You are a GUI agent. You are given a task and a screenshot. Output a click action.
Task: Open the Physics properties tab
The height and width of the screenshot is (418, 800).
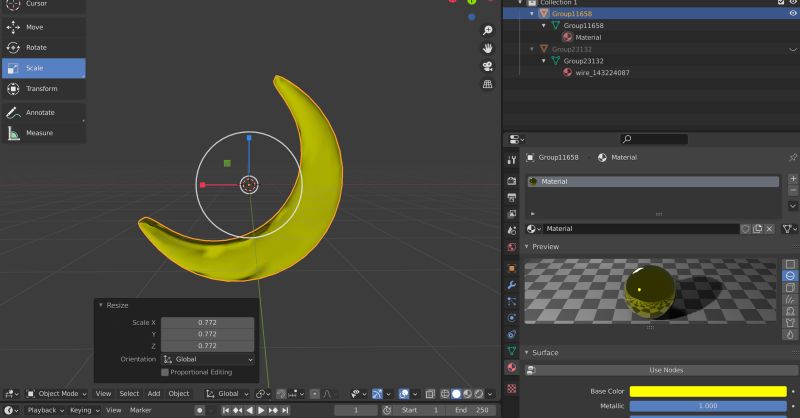[x=512, y=317]
